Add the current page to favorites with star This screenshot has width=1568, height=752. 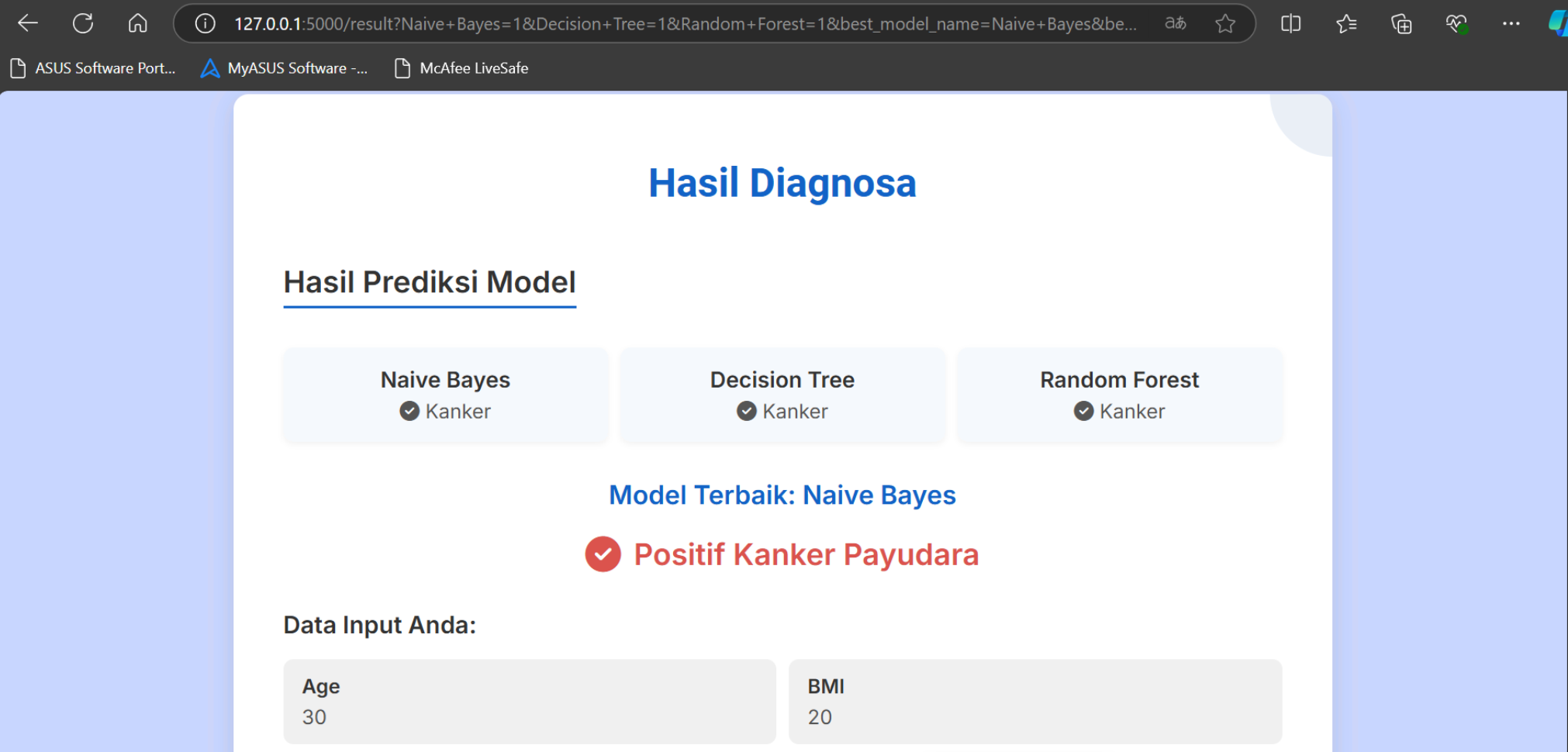[x=1225, y=23]
